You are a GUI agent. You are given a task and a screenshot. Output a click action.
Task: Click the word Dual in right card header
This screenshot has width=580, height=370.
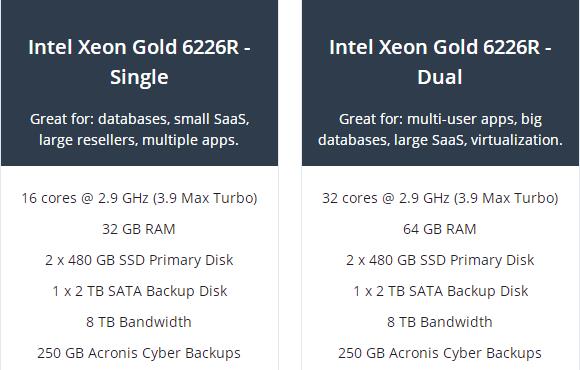(x=440, y=77)
